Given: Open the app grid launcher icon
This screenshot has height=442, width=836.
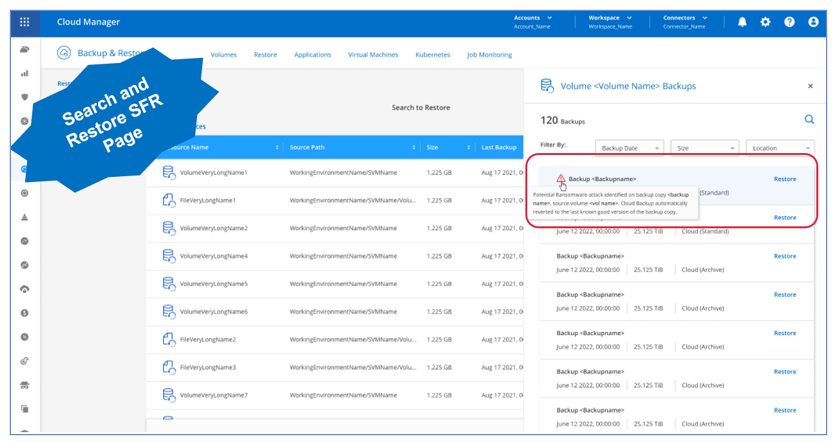Looking at the screenshot, I should coord(24,21).
